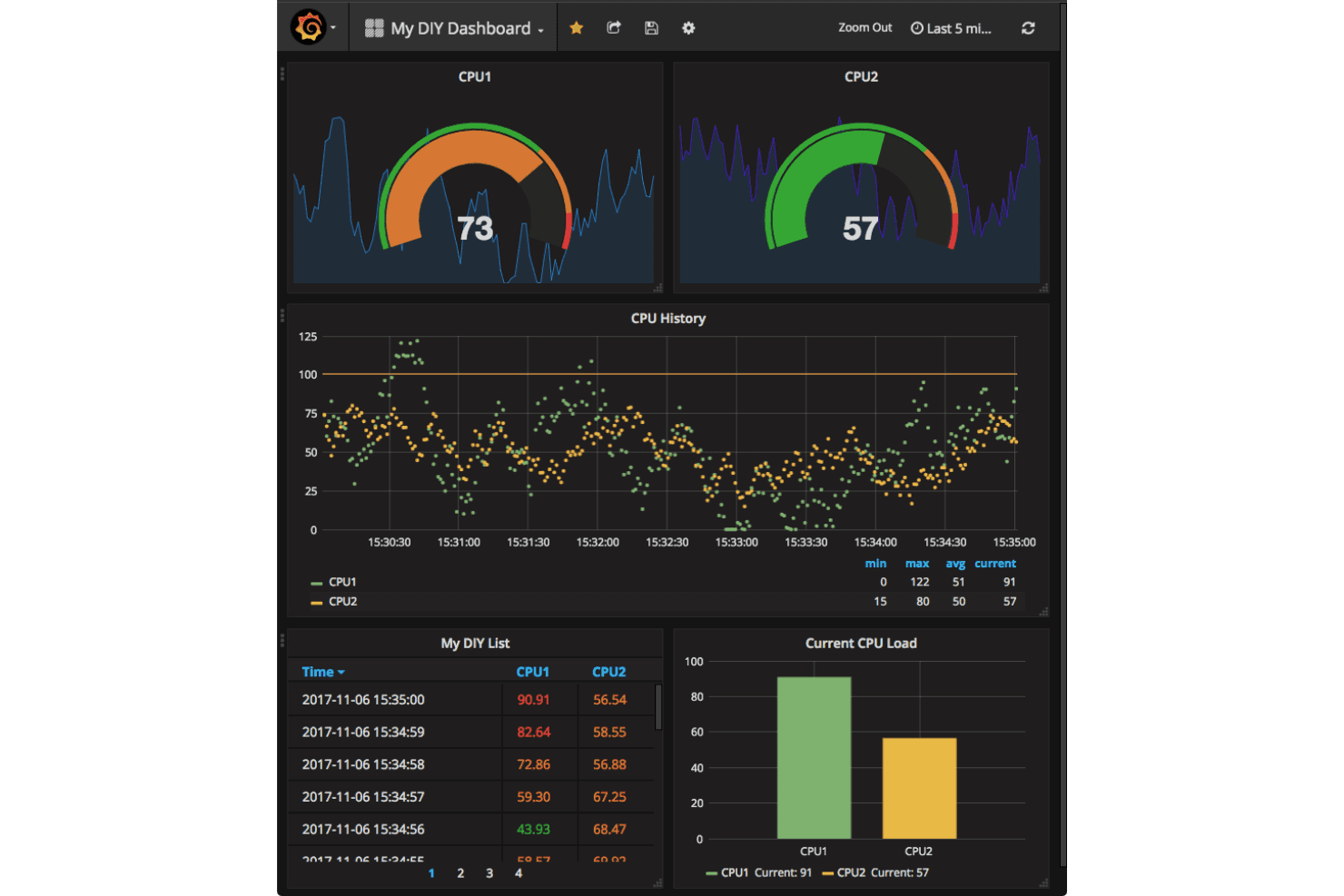The width and height of the screenshot is (1344, 896).
Task: Sort My DIY List by CPU2 column header
Action: (609, 672)
